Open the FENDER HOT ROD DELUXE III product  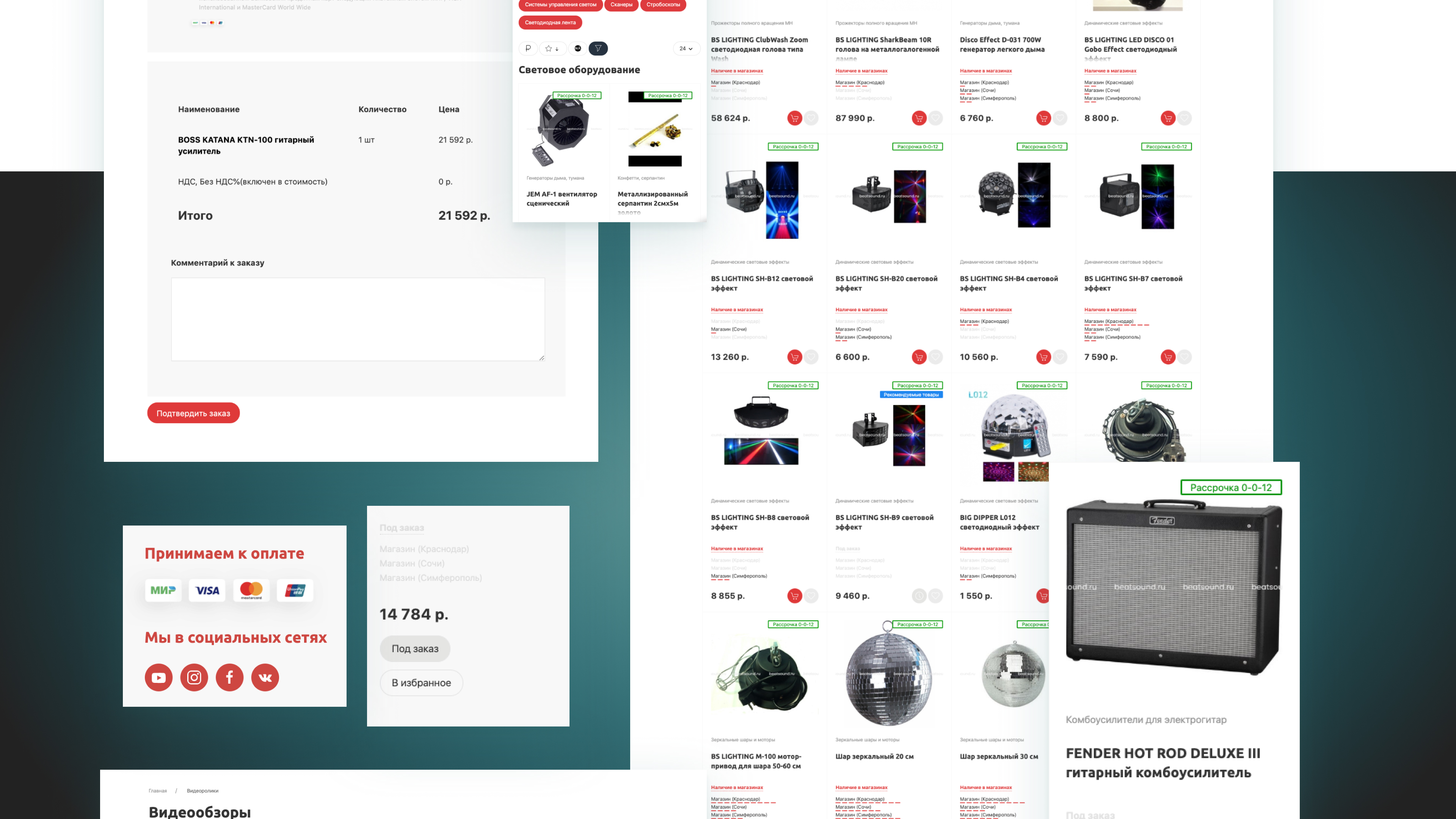pos(1163,763)
